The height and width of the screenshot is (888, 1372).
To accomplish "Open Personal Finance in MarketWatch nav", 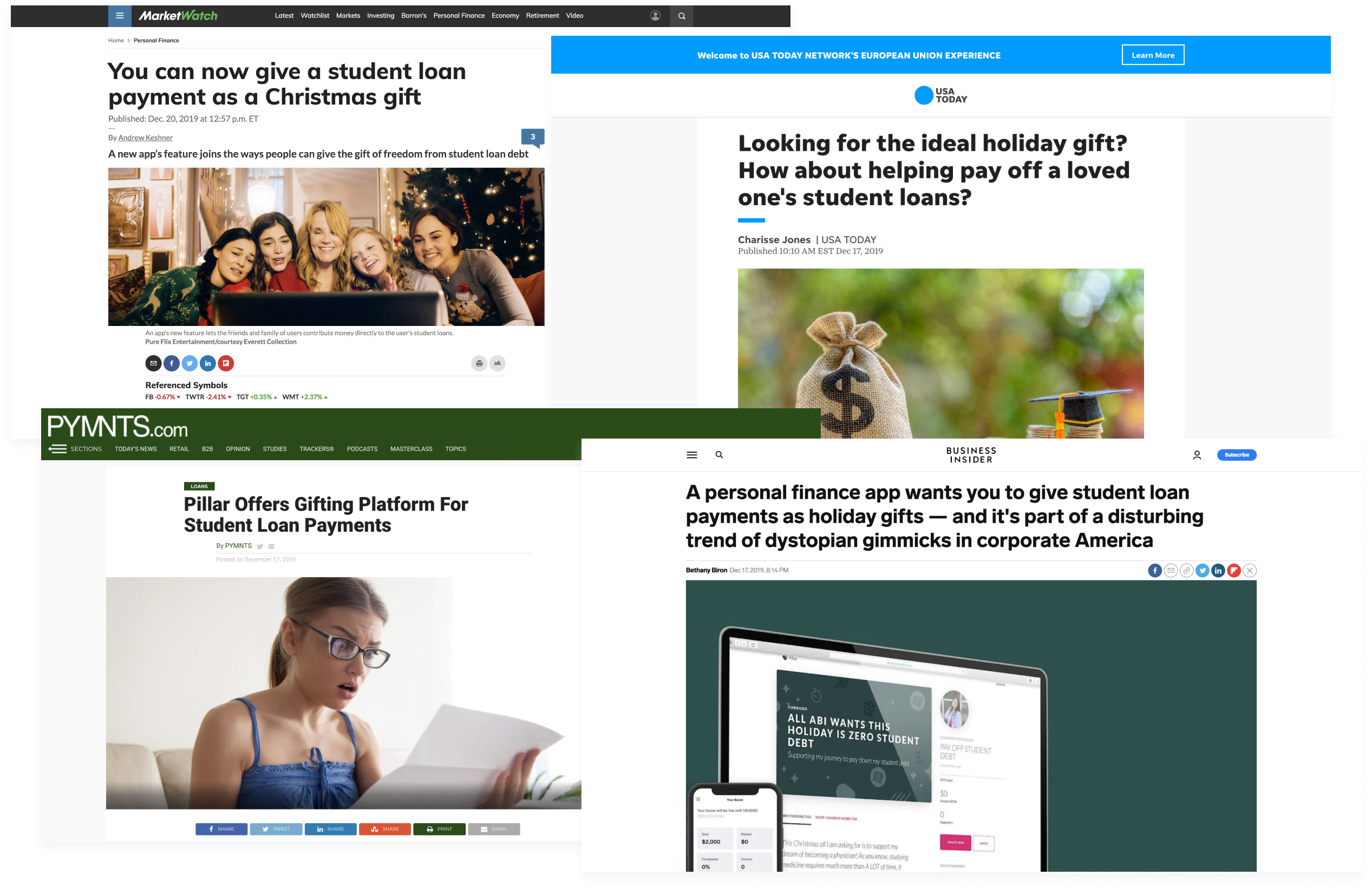I will [x=459, y=16].
